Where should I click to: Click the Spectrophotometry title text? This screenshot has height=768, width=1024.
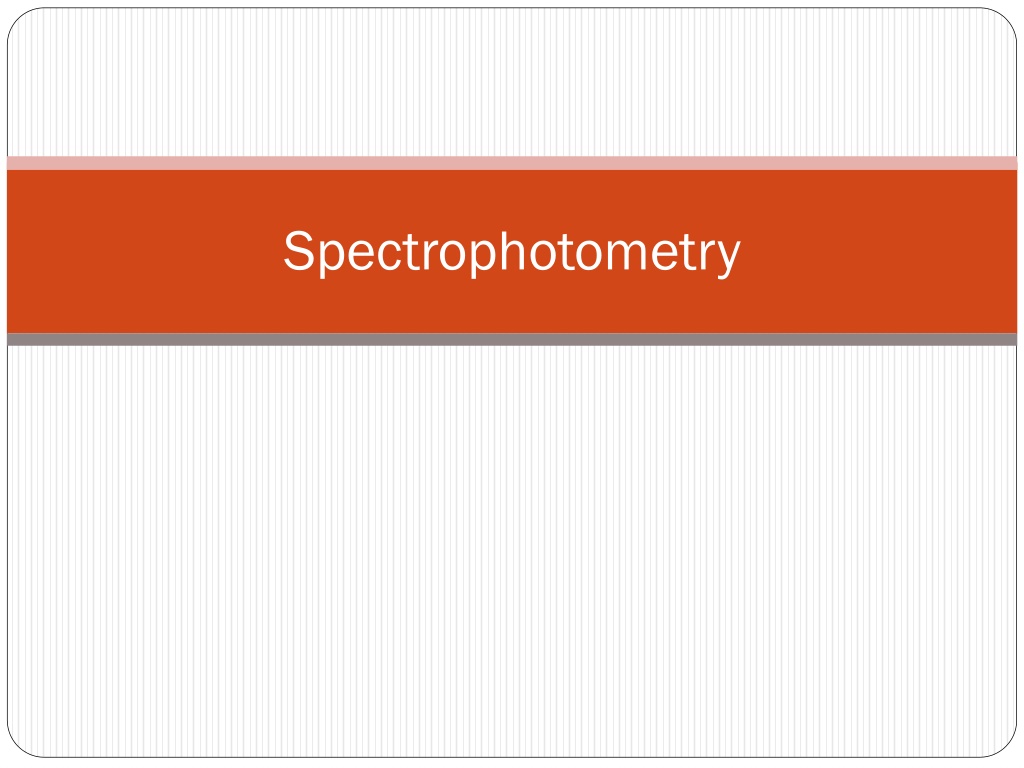pyautogui.click(x=511, y=252)
